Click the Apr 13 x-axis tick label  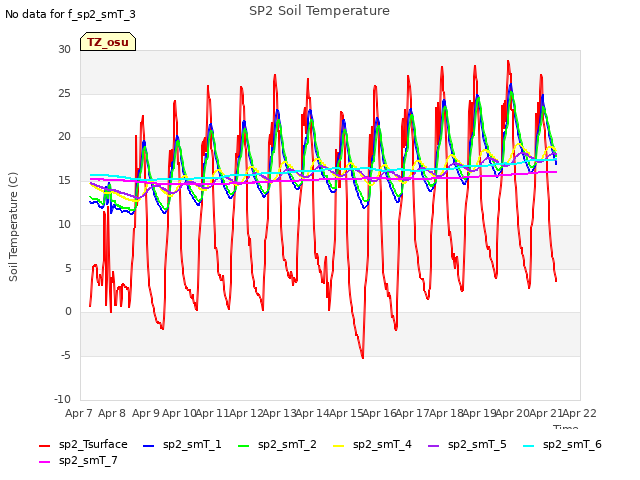click(x=279, y=413)
